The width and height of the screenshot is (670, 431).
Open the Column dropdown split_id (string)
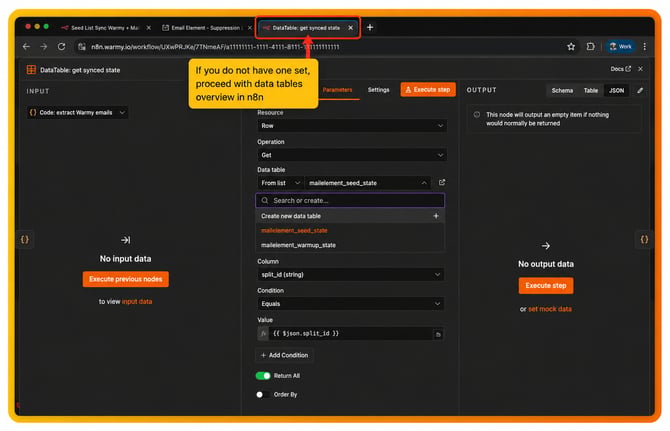[x=350, y=275]
